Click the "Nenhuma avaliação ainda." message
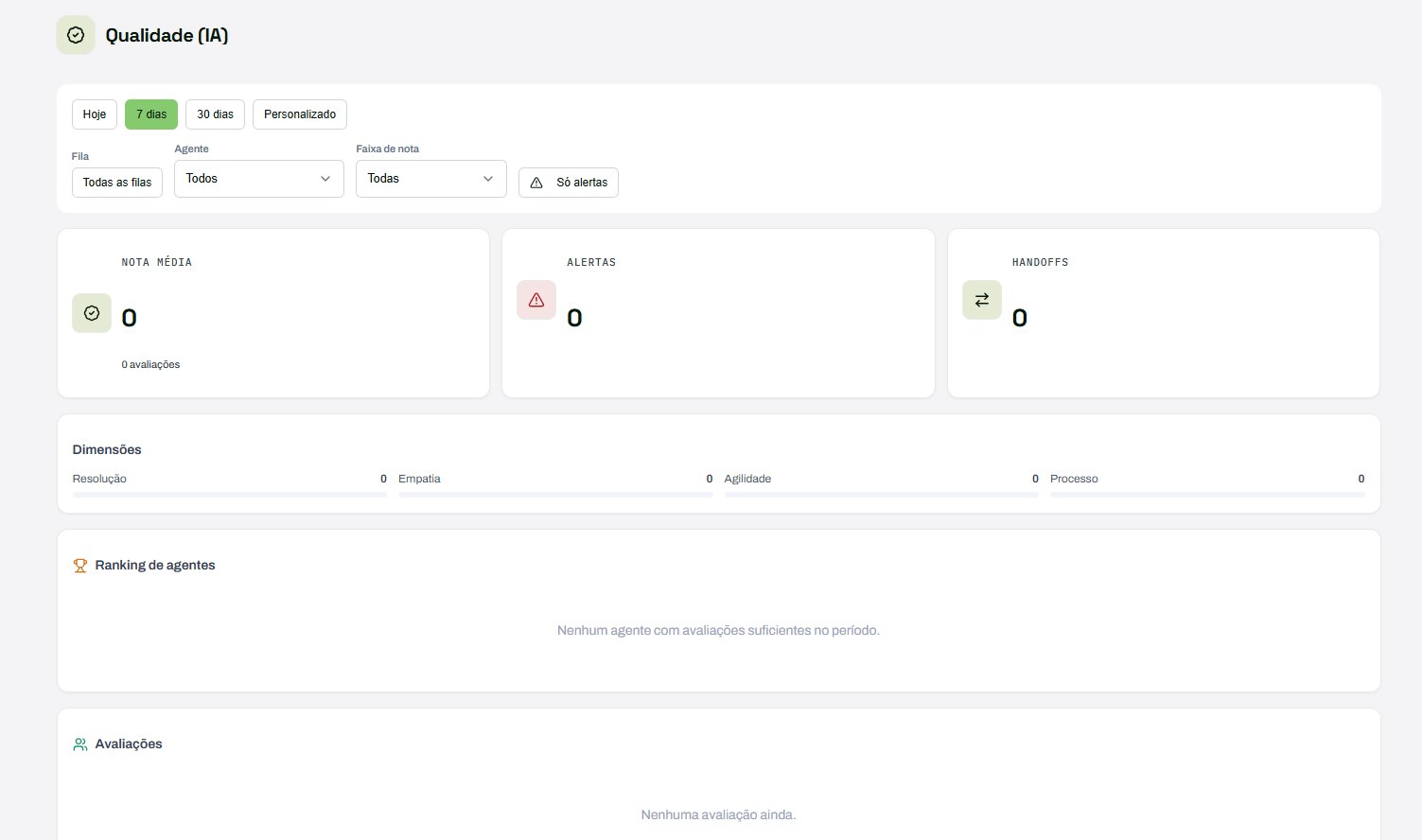Viewport: 1422px width, 840px height. click(718, 815)
